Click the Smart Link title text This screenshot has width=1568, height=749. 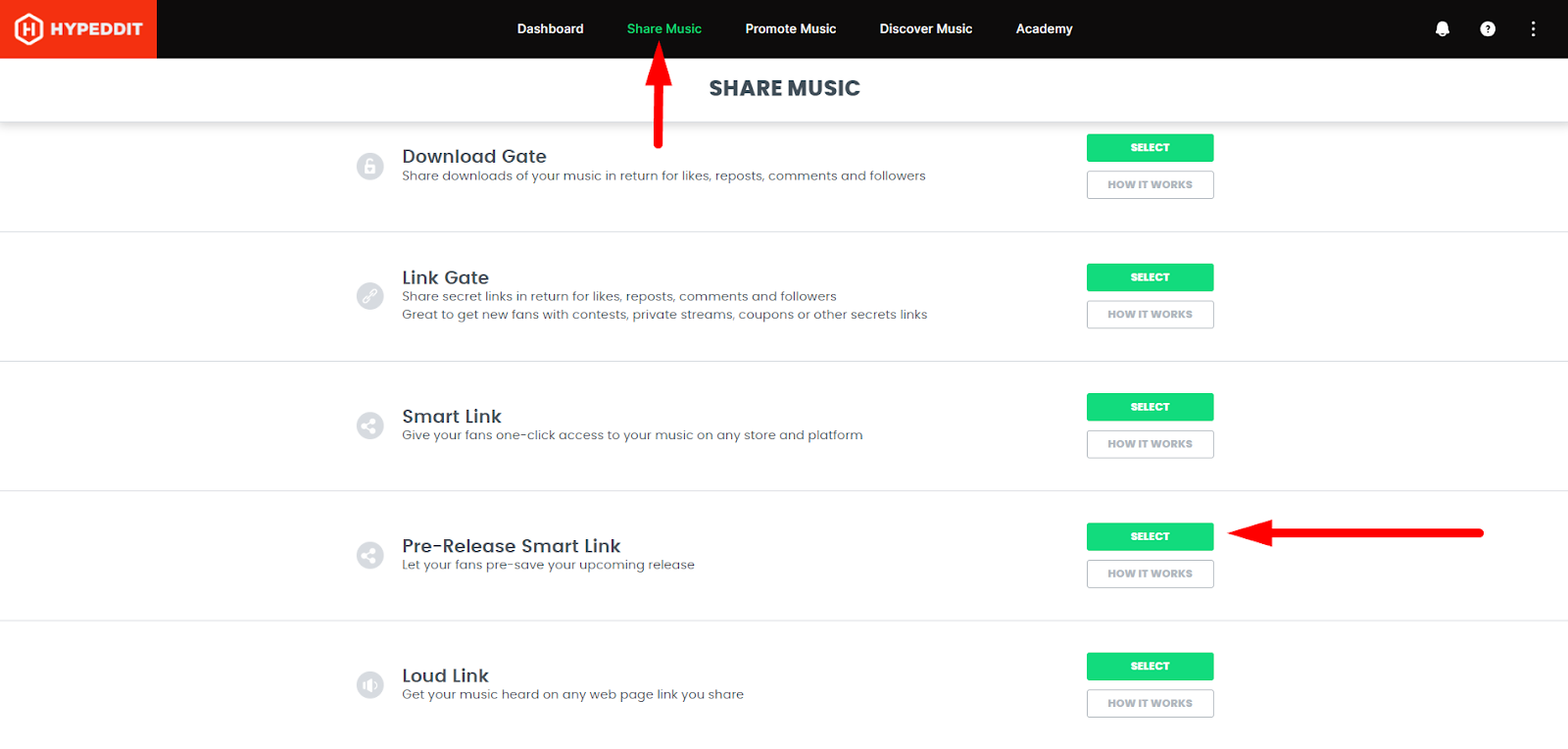tap(451, 417)
